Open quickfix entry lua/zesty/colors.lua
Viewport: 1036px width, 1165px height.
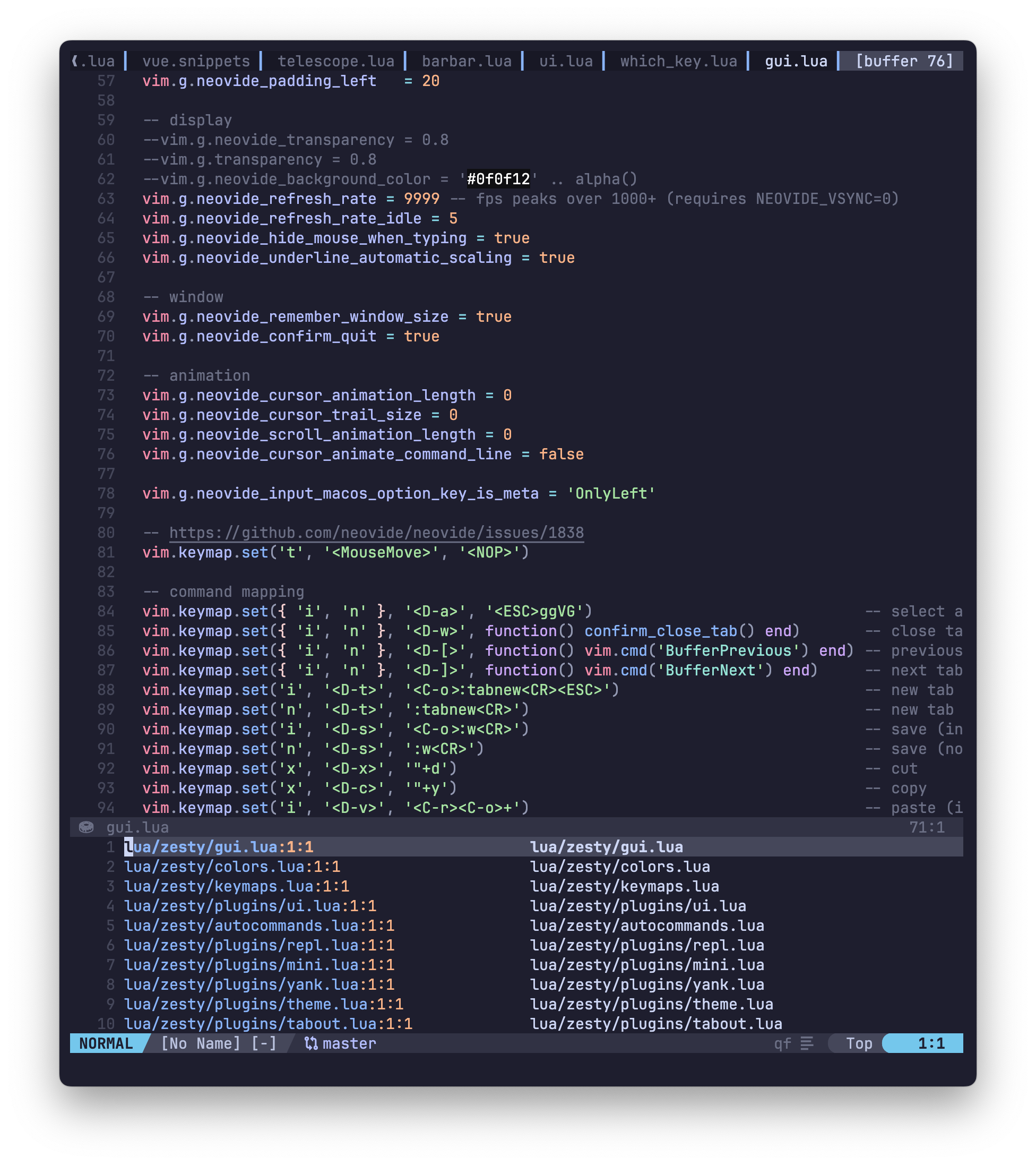232,867
